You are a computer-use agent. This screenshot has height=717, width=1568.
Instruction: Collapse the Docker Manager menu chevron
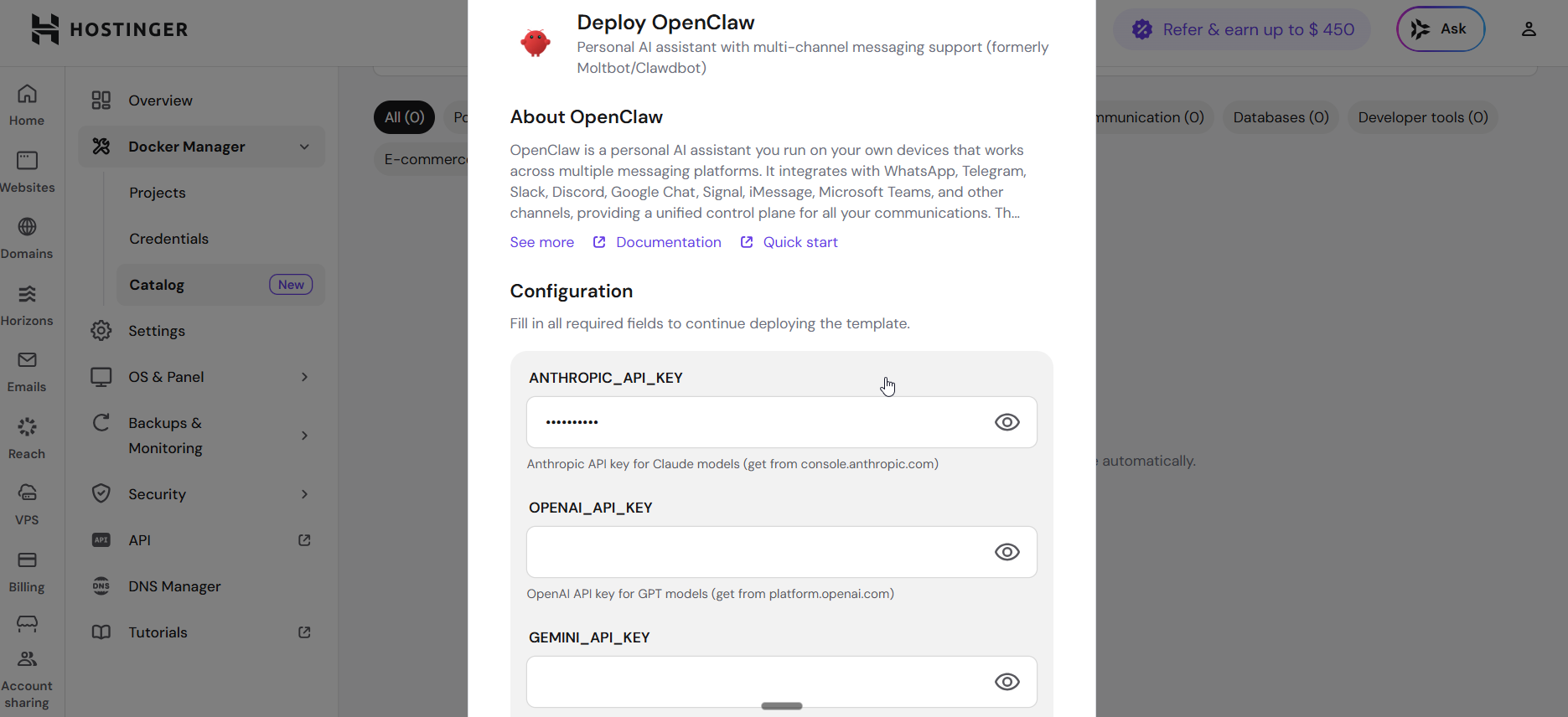[x=304, y=147]
